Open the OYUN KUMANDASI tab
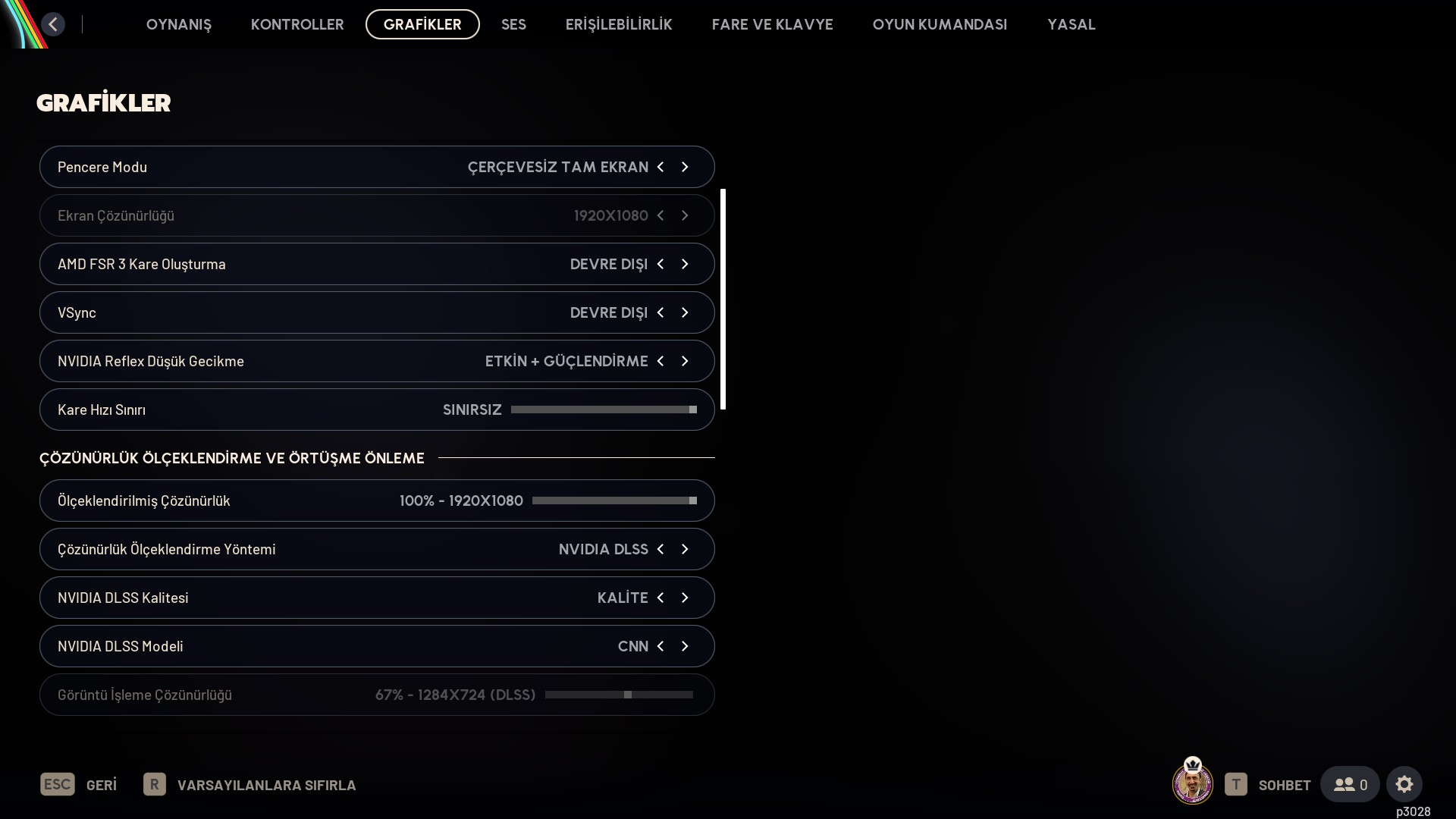 click(940, 24)
